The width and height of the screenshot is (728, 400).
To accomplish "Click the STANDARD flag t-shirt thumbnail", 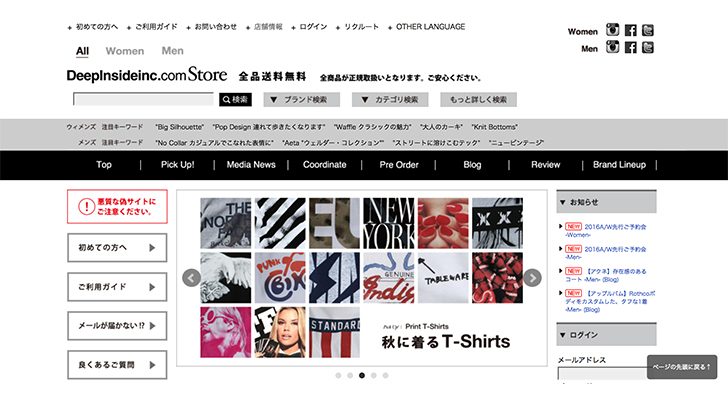I will click(x=334, y=332).
